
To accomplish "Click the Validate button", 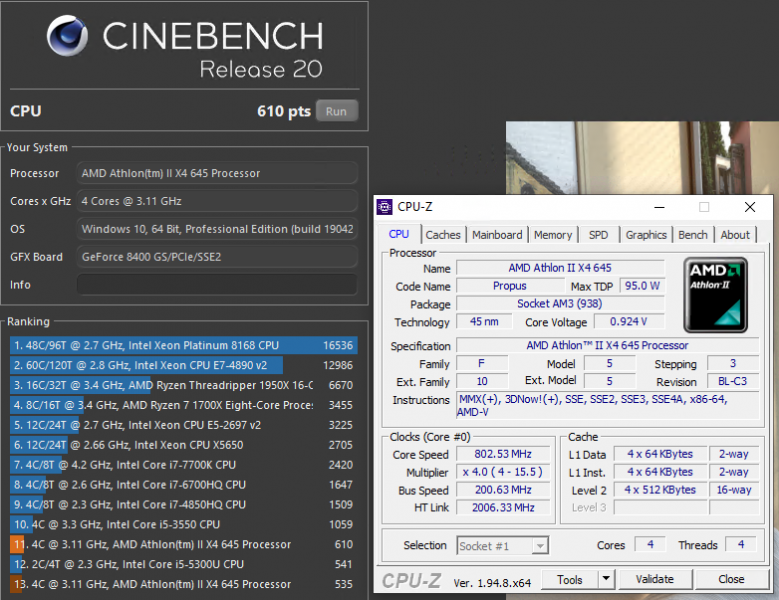I will click(654, 579).
